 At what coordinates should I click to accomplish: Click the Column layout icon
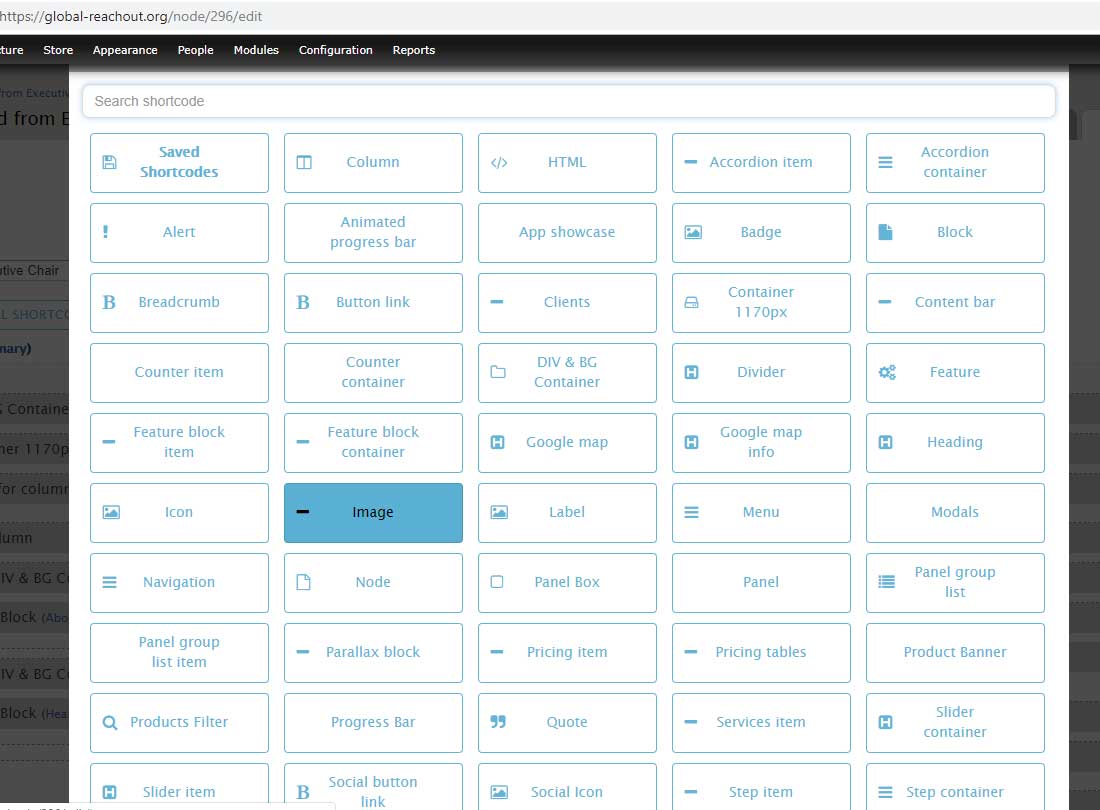304,162
